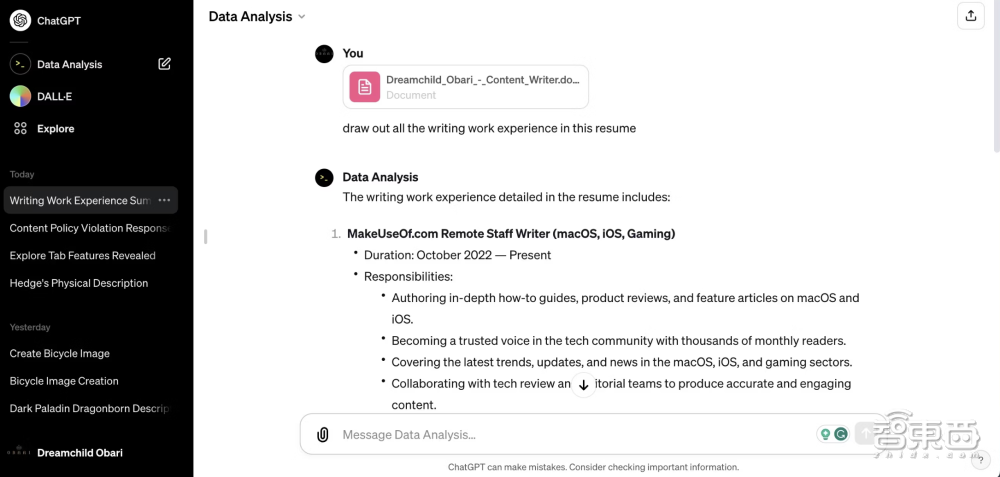1000x477 pixels.
Task: Open the attached Dreamchild_Obari resume document
Action: 465,87
